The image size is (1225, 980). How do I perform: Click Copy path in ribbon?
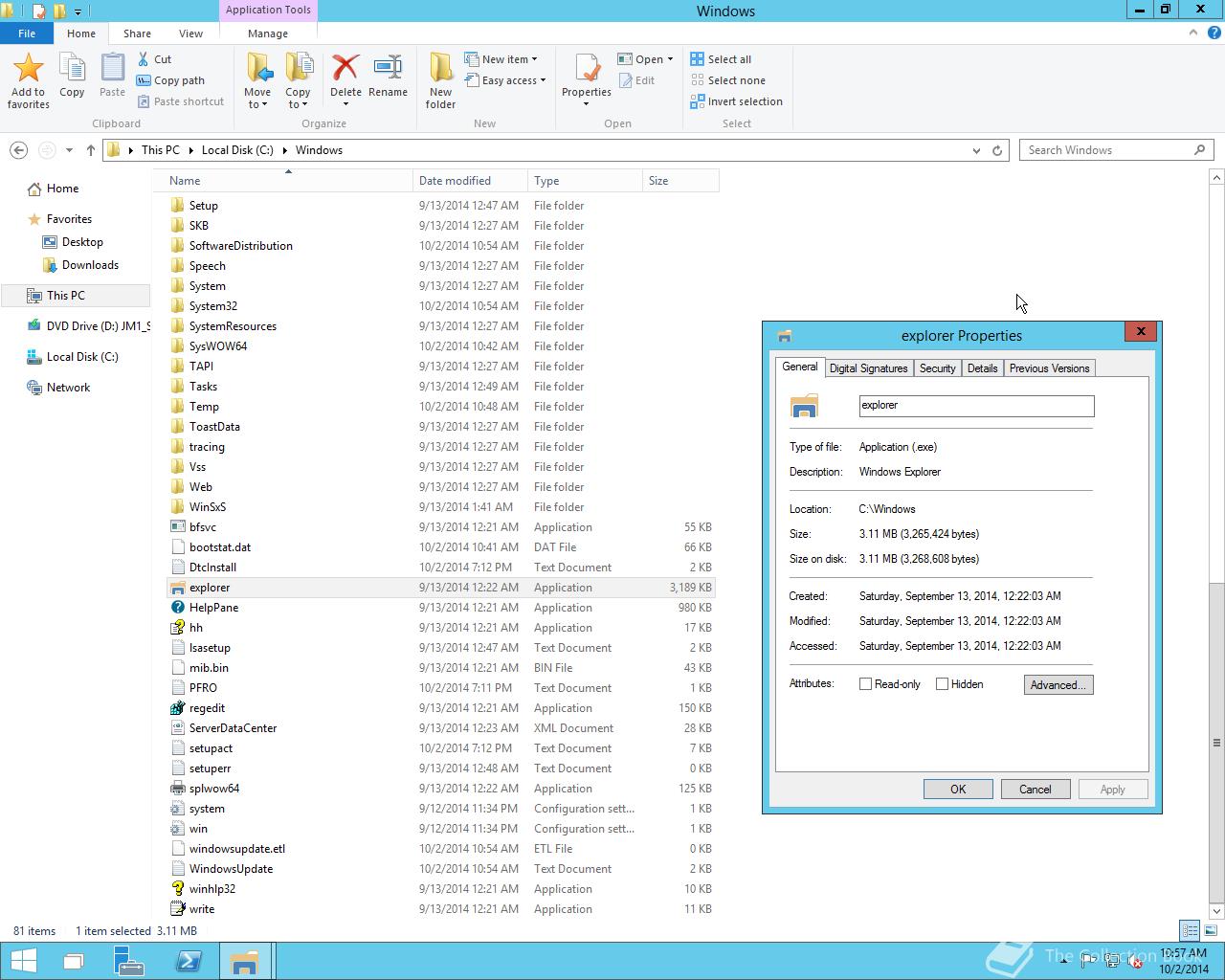pyautogui.click(x=171, y=80)
